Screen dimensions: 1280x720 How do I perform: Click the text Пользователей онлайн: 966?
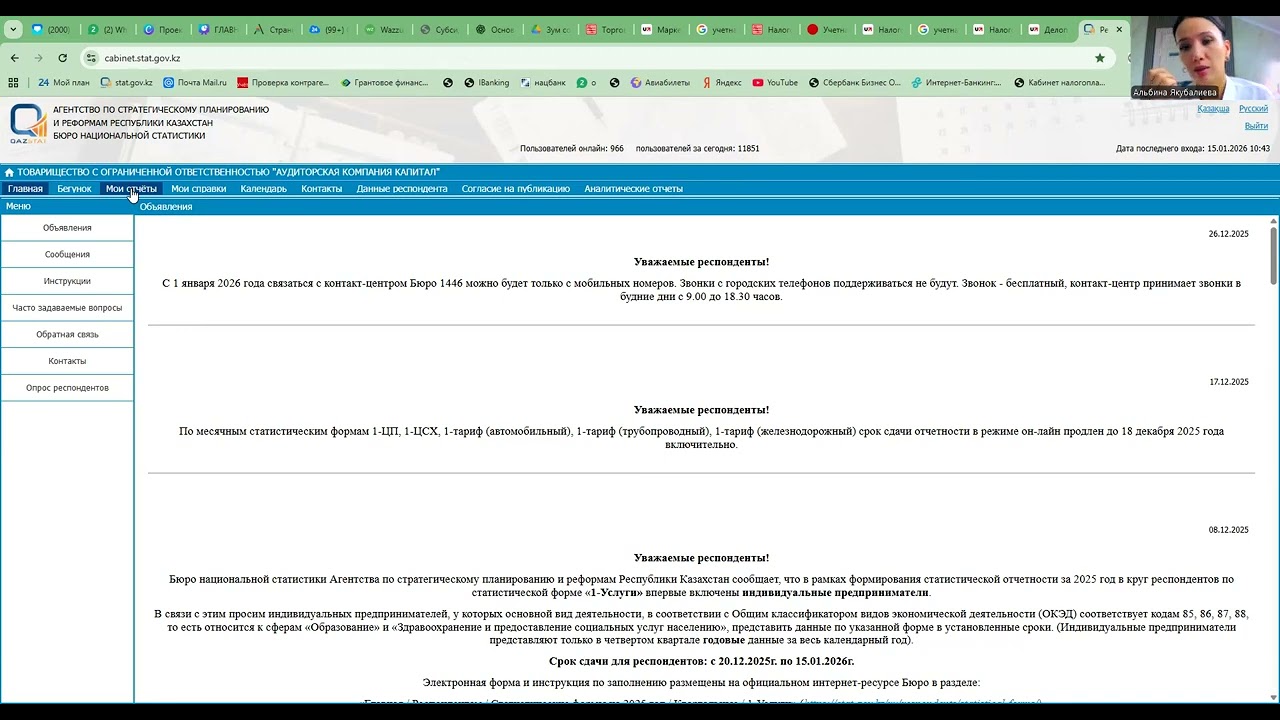coord(572,148)
